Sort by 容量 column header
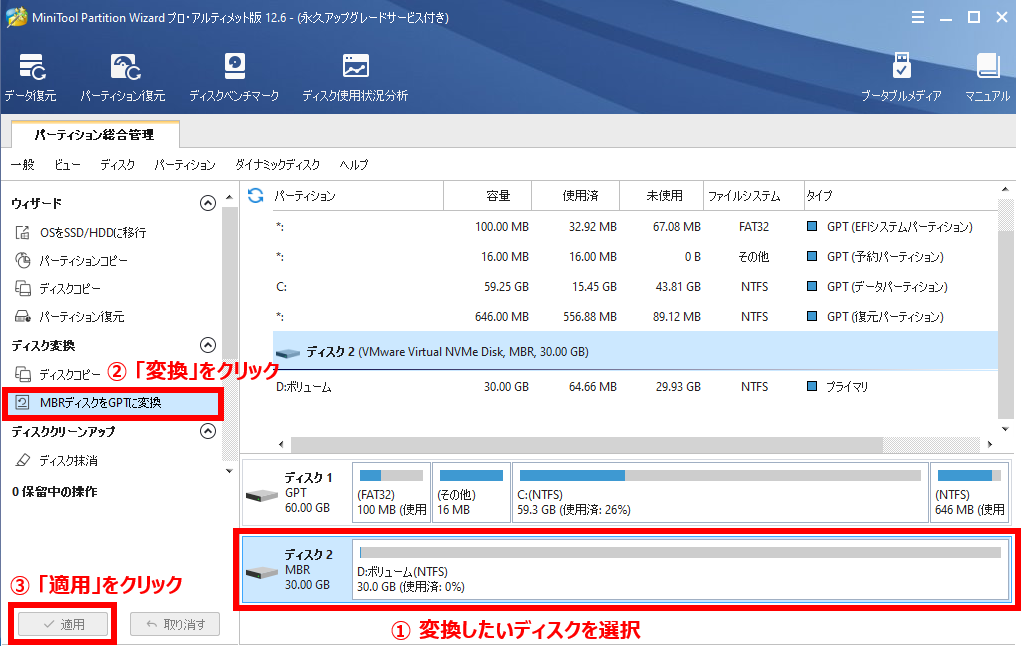Viewport: 1024px width, 646px height. (x=488, y=195)
